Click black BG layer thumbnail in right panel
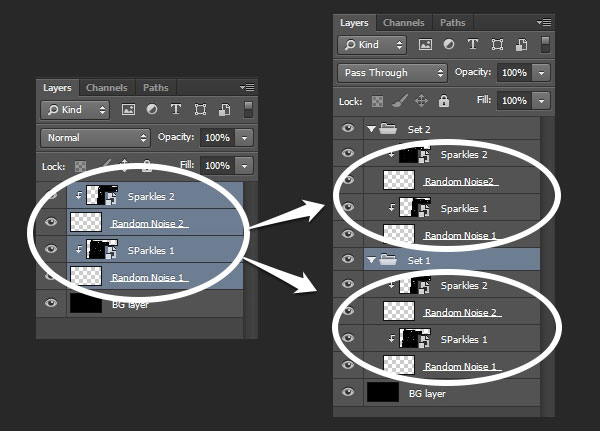 point(383,392)
